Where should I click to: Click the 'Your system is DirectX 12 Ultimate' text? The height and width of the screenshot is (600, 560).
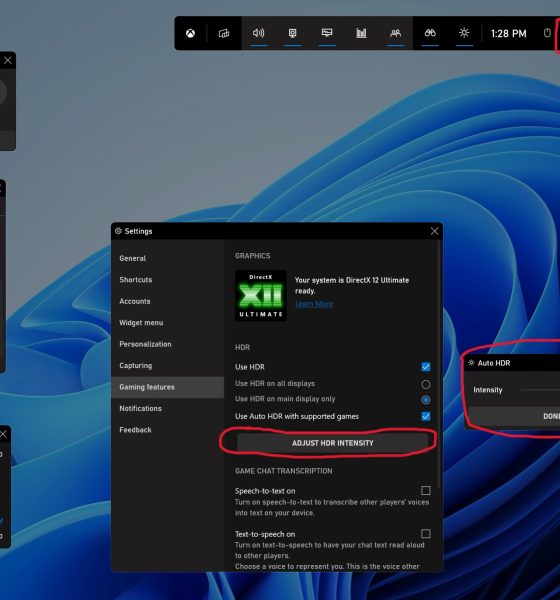[352, 285]
